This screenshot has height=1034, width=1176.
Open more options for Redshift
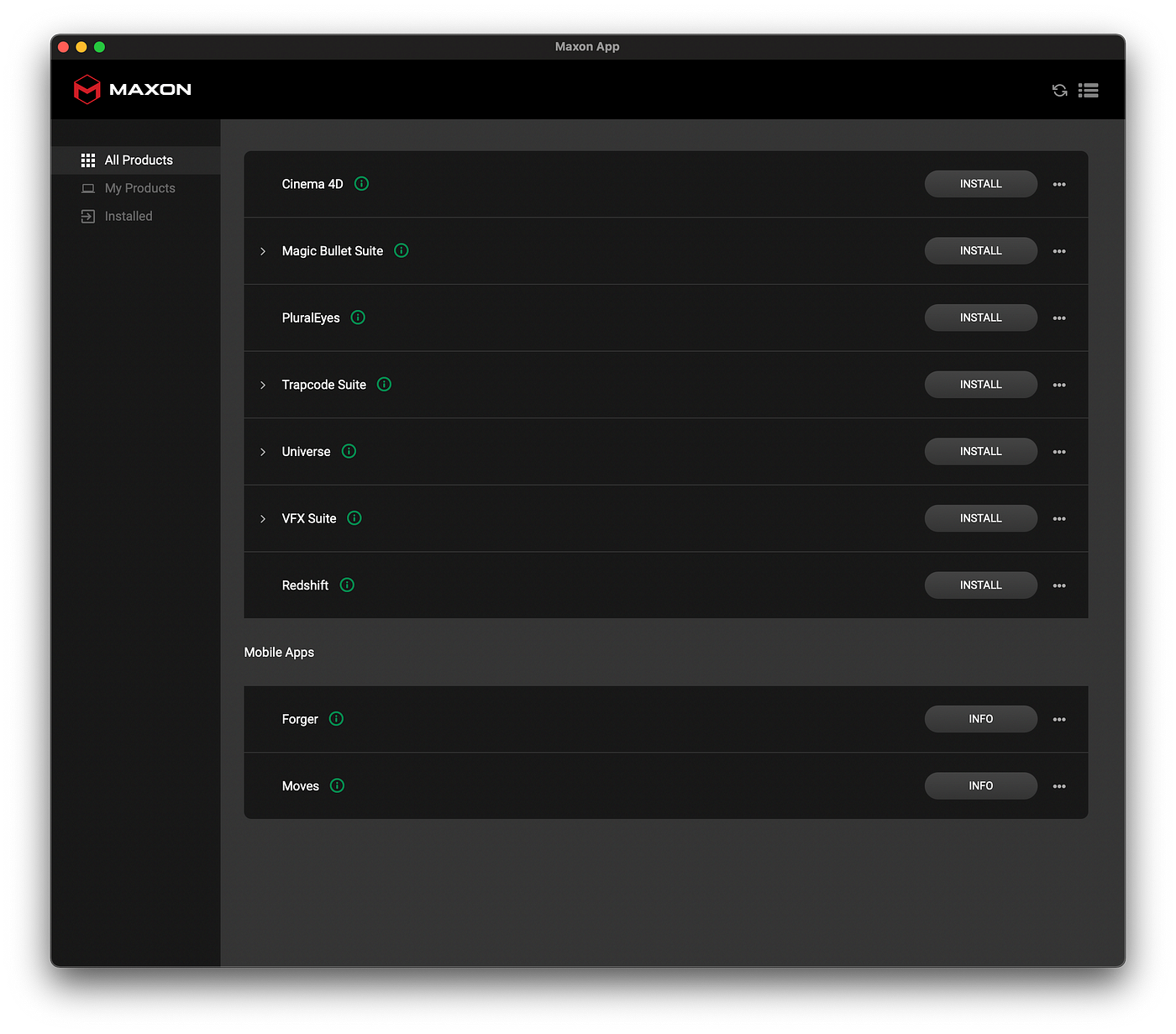coord(1059,585)
